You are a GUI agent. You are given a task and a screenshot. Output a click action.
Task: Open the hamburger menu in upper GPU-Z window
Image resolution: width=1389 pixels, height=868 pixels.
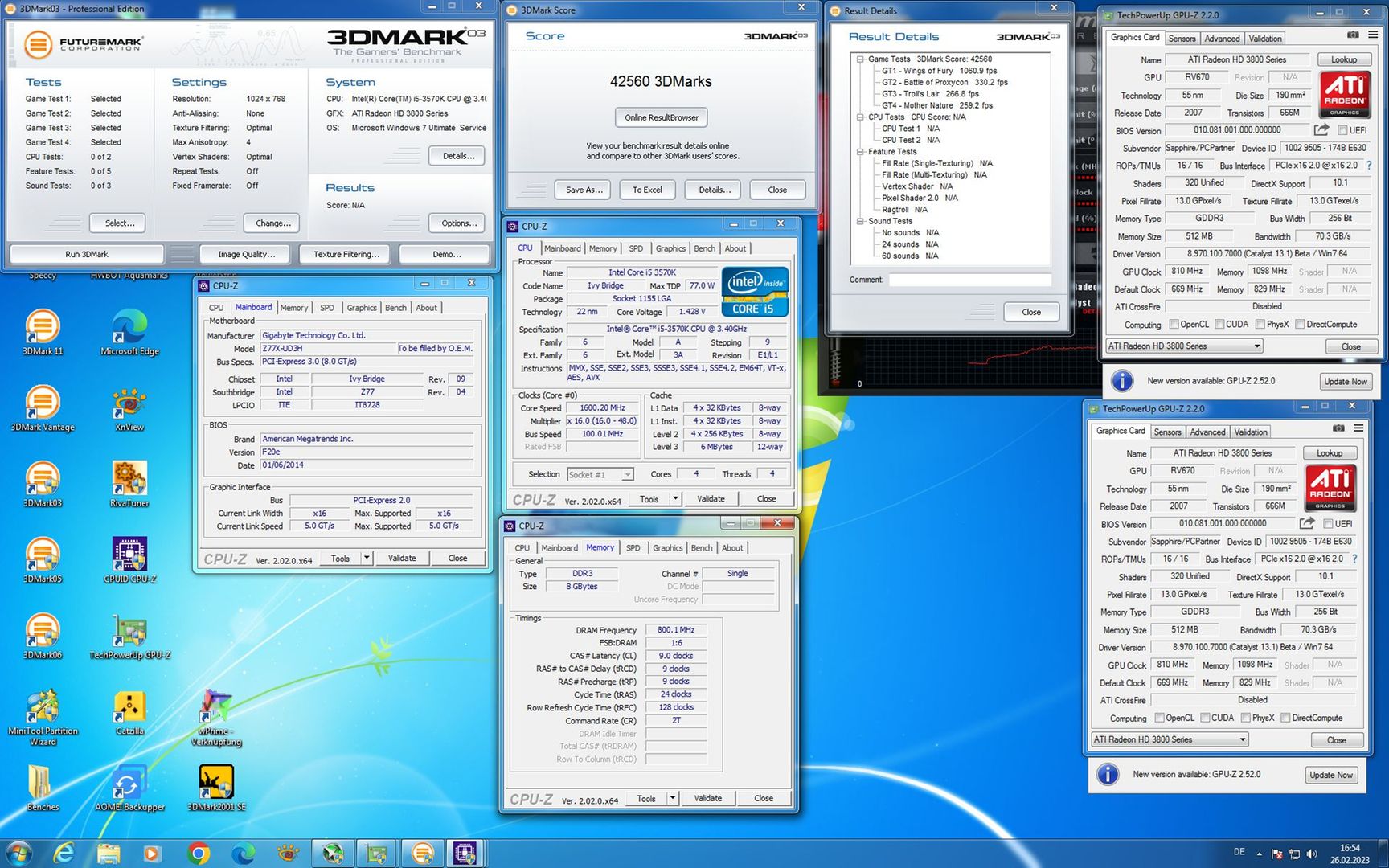(1372, 35)
